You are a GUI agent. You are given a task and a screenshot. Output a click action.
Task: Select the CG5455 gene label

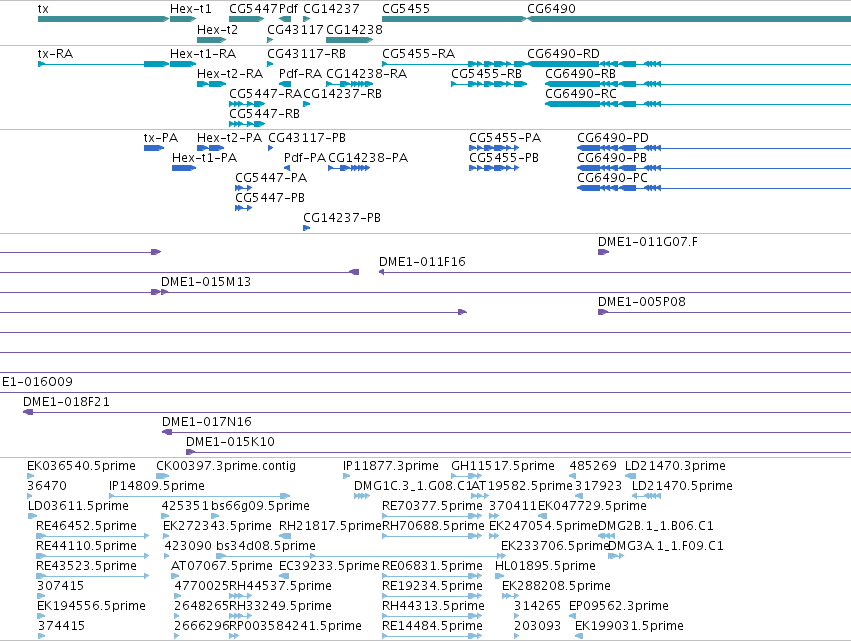(406, 9)
